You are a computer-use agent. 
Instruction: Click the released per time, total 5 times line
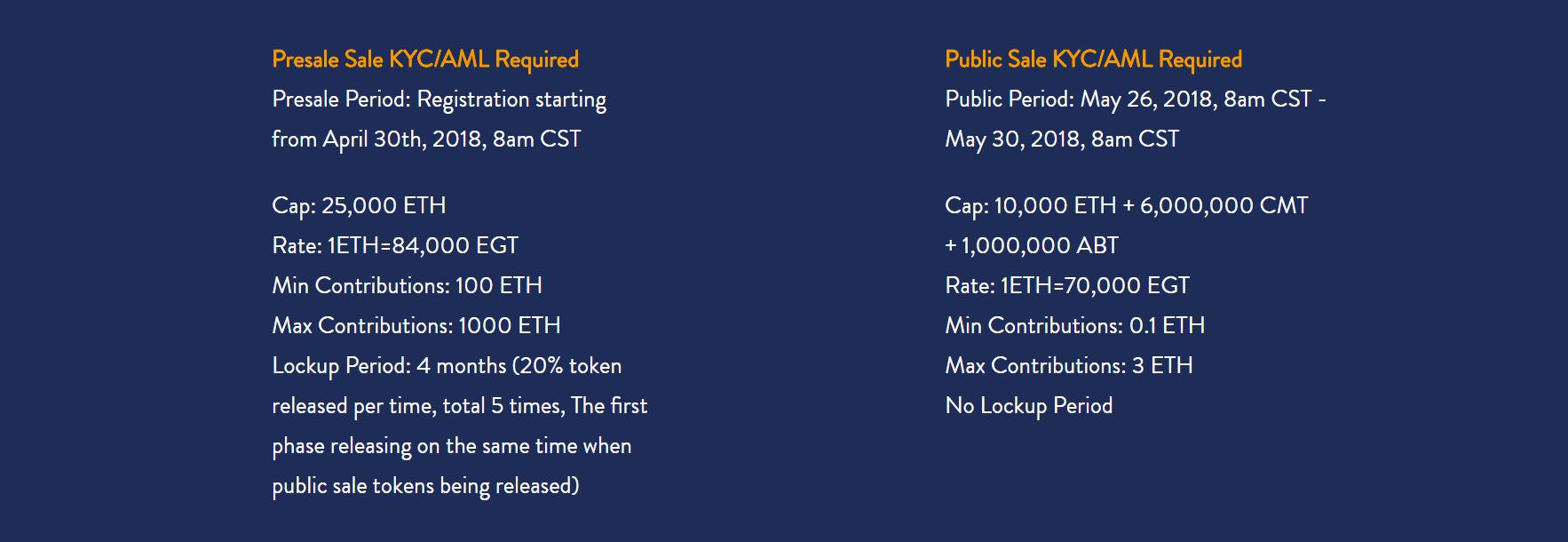(460, 406)
